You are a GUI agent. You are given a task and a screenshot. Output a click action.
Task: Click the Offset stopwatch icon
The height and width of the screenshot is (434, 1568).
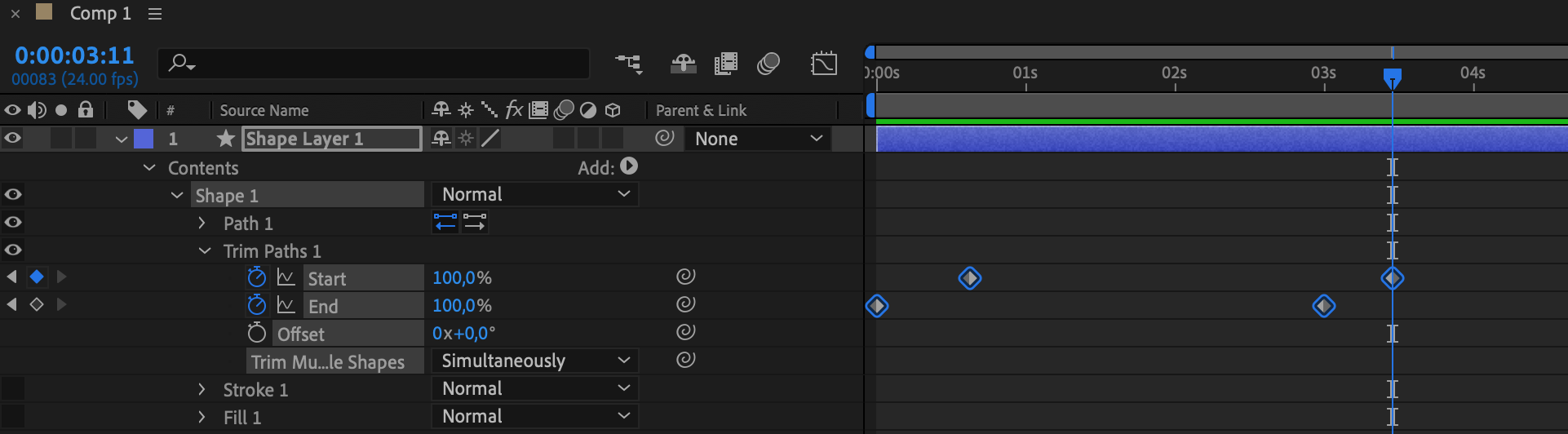pos(257,333)
